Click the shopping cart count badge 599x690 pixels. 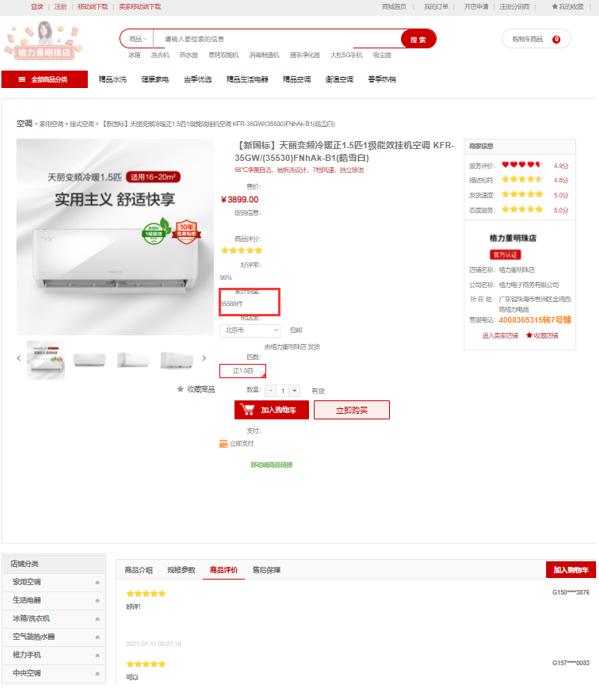[x=556, y=39]
